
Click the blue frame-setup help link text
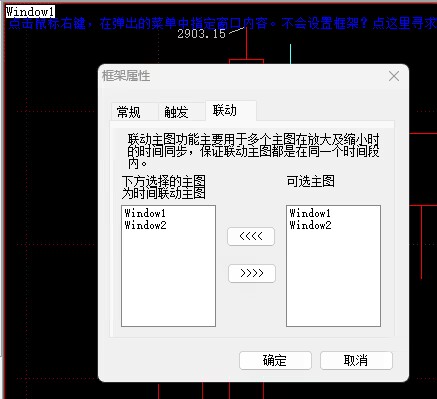tap(222, 23)
